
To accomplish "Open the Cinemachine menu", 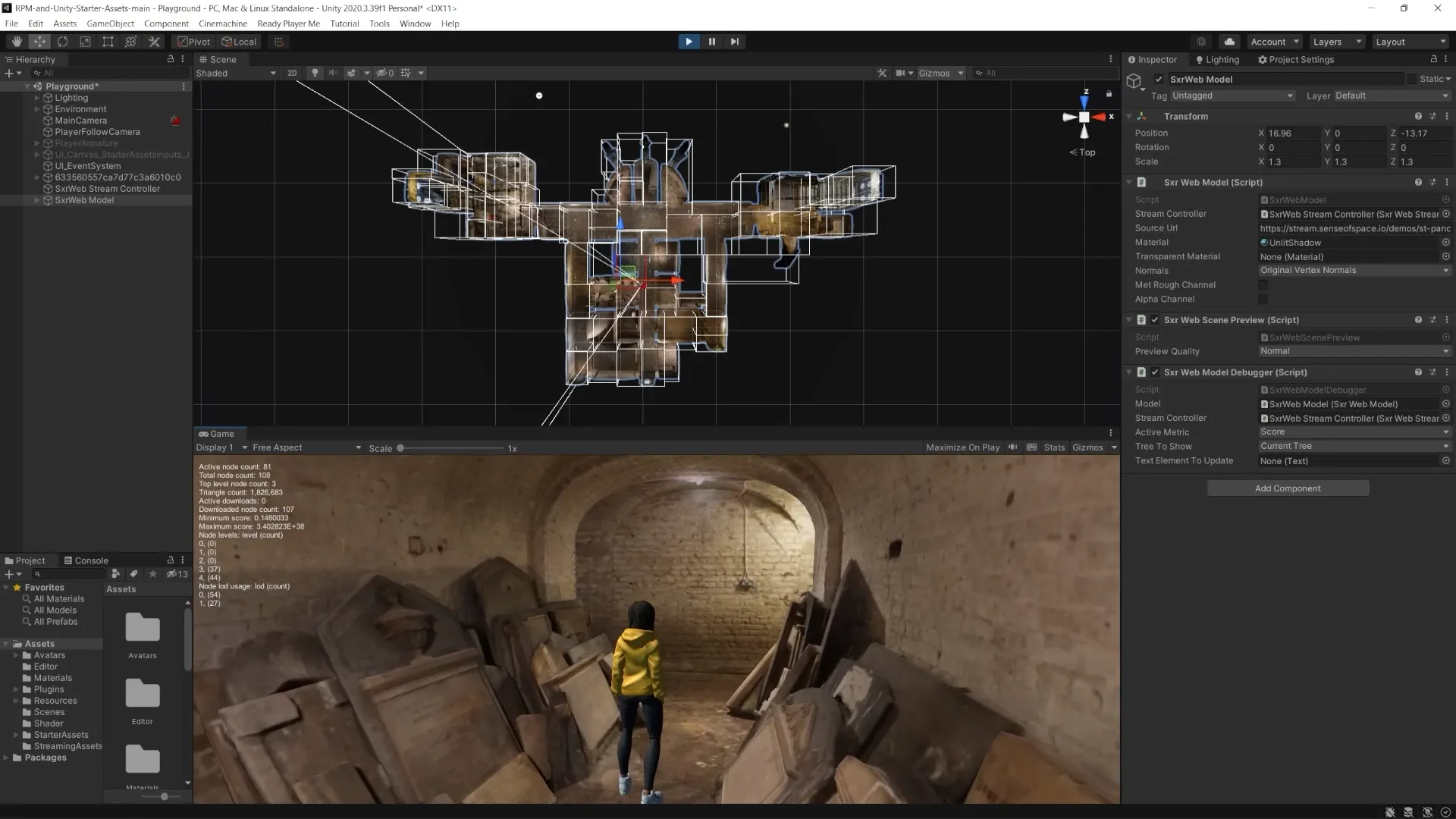I will click(x=222, y=24).
